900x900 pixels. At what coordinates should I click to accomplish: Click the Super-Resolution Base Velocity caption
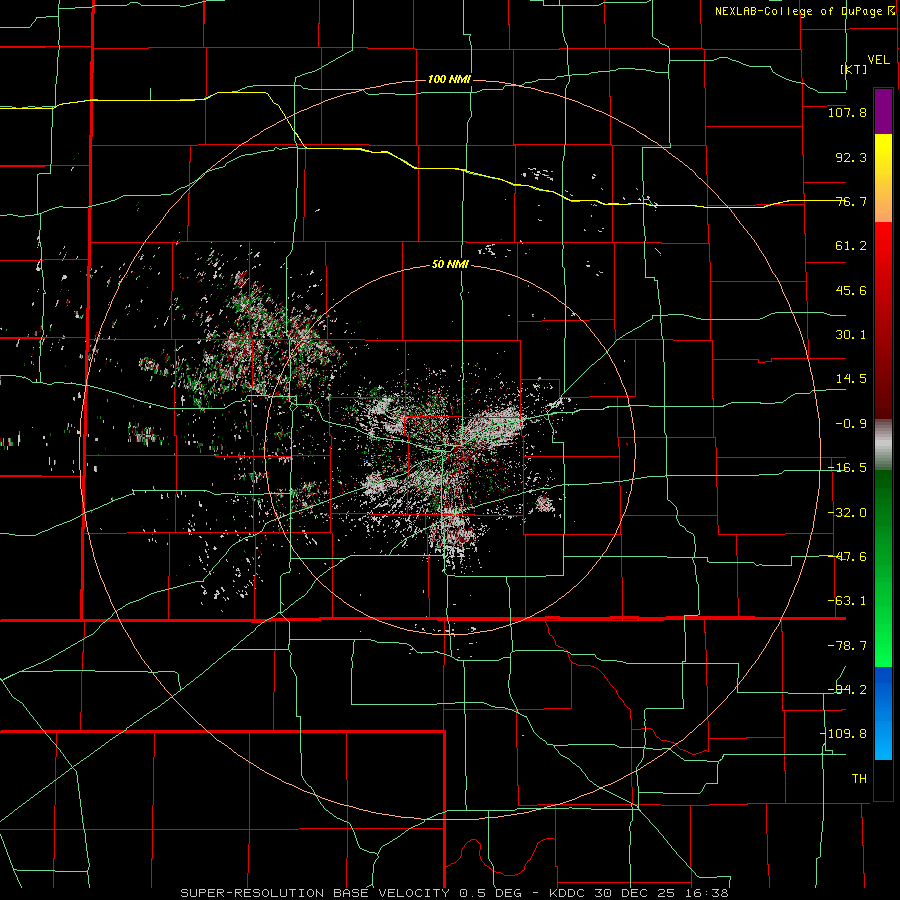[x=454, y=893]
